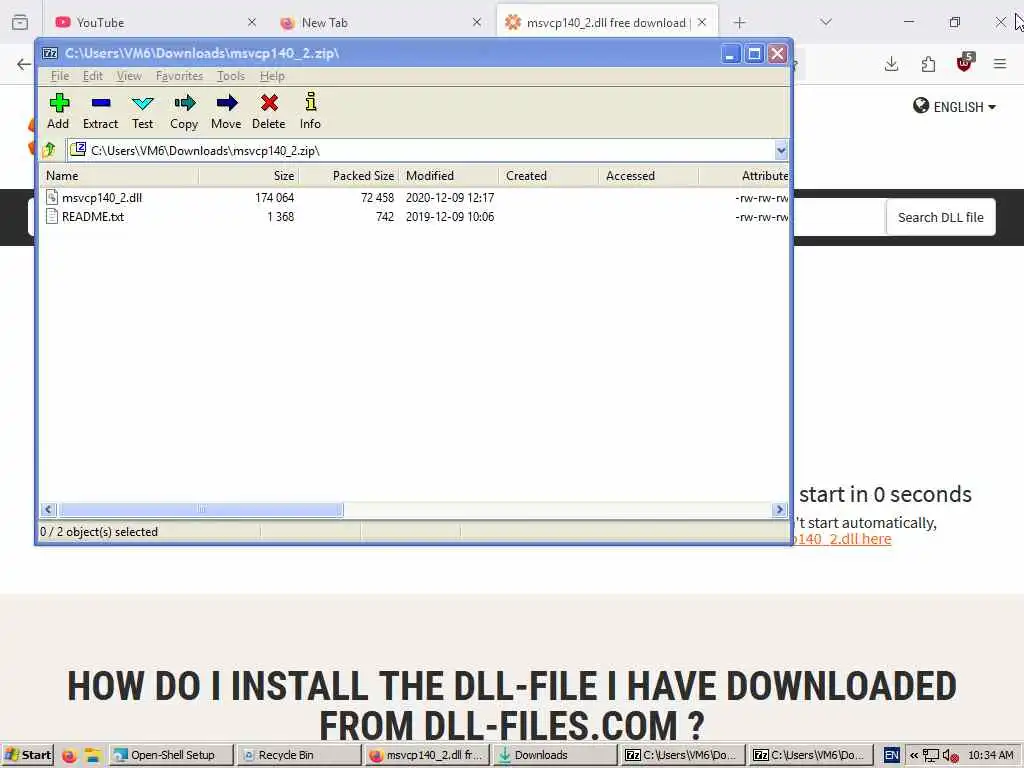Open the browser downloads panel icon
The height and width of the screenshot is (768, 1024).
click(891, 64)
